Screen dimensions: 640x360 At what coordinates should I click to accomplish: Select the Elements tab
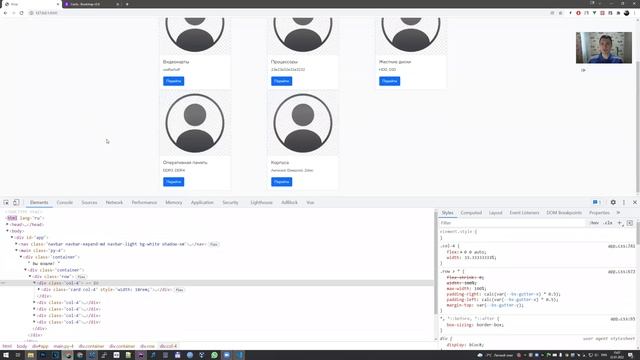pyautogui.click(x=39, y=202)
